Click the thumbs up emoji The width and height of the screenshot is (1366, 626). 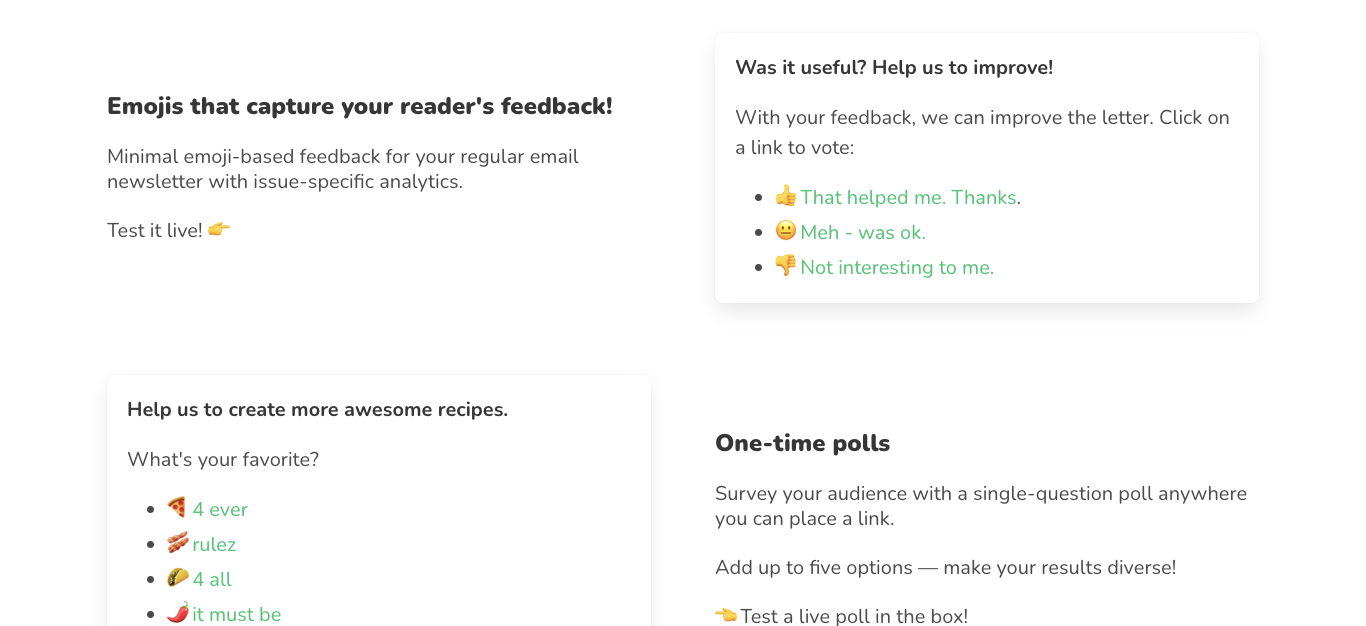[785, 196]
